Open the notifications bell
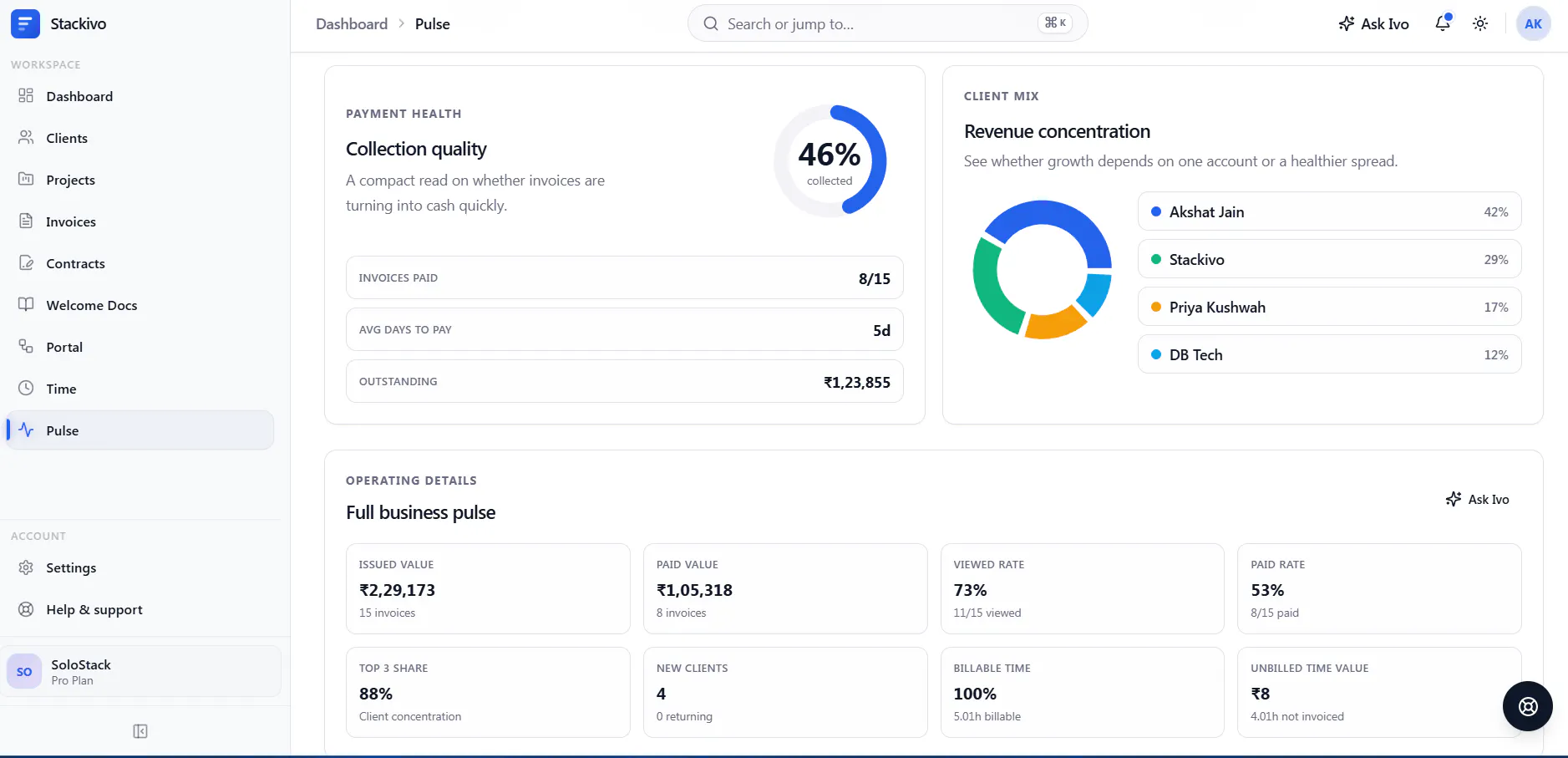This screenshot has height=758, width=1568. point(1443,23)
